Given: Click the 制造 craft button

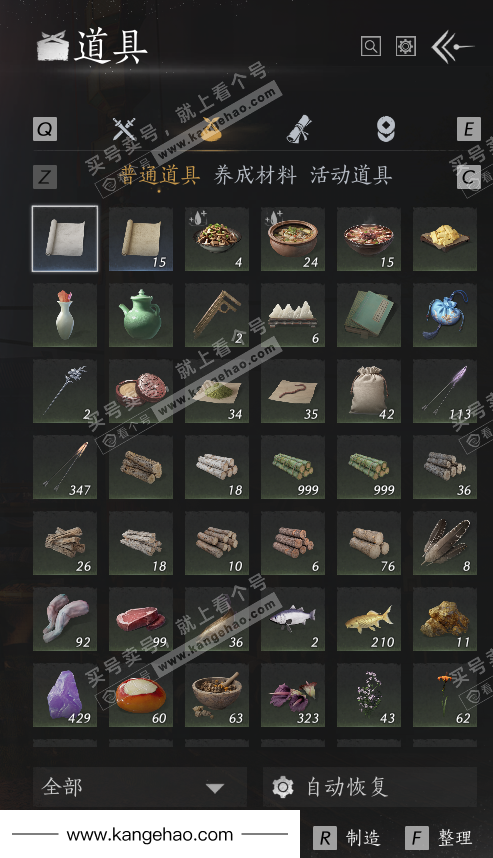Looking at the screenshot, I should 347,838.
